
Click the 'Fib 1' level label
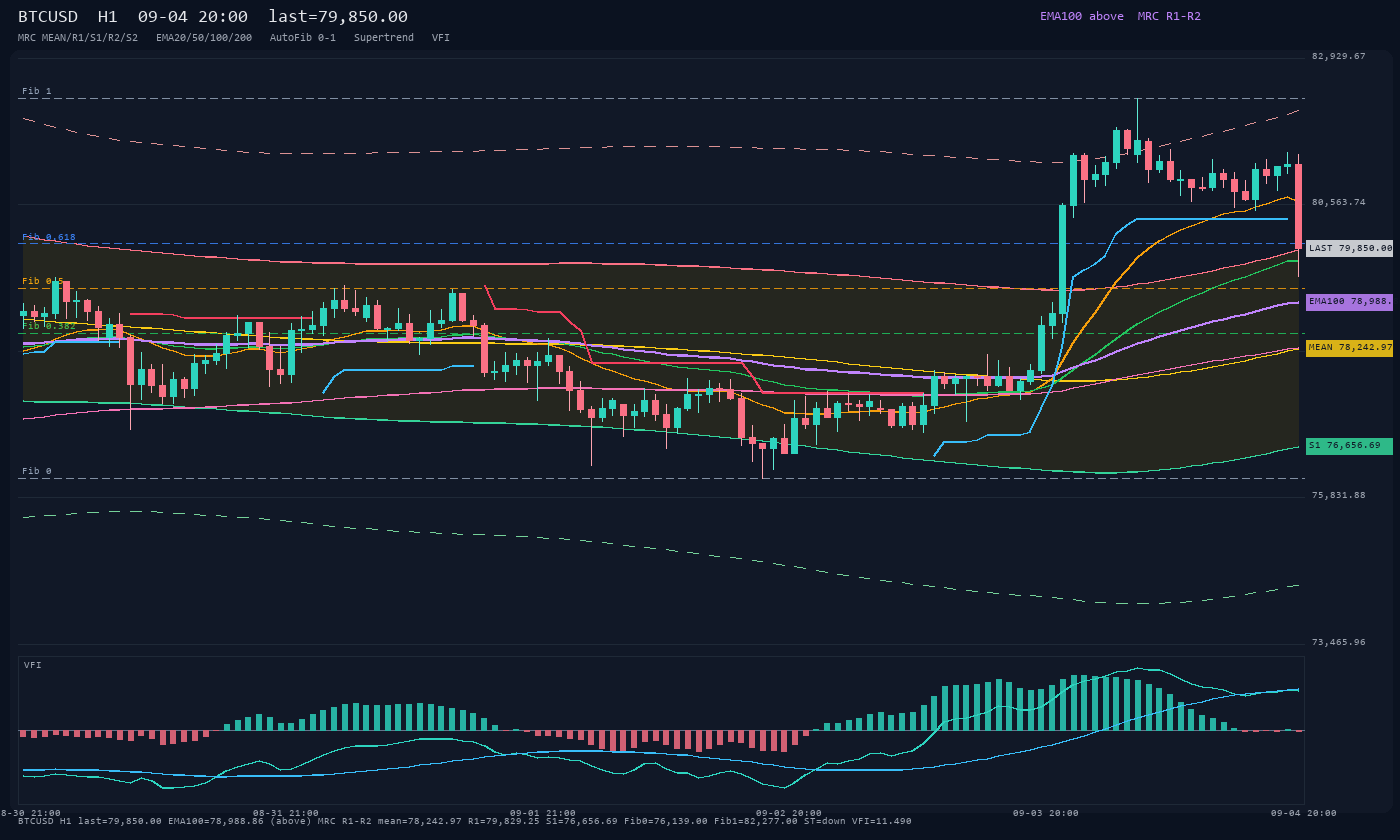tap(37, 91)
